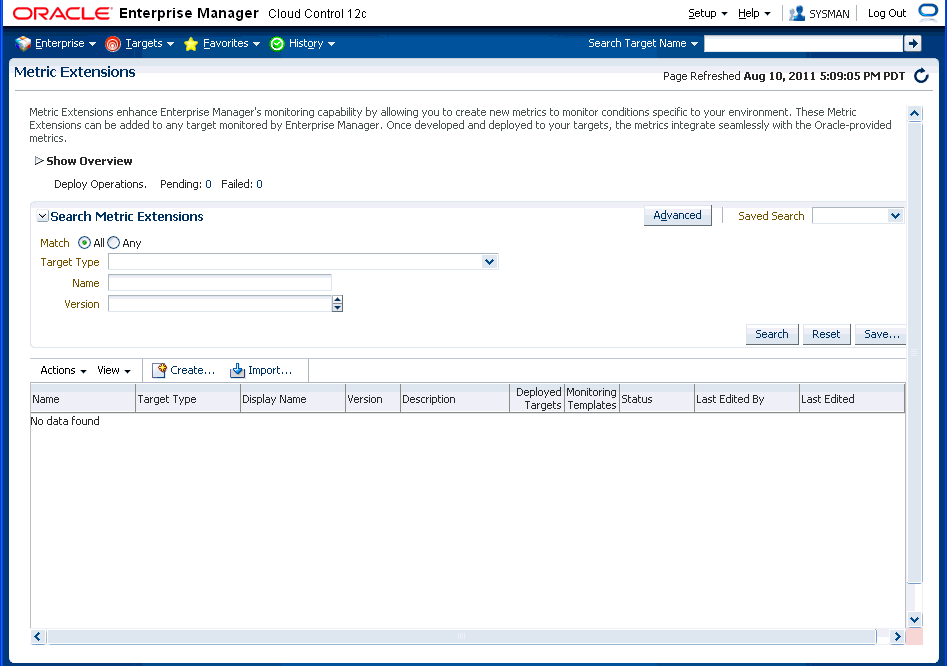Sort by the Description column header
947x666 pixels.
[455, 399]
